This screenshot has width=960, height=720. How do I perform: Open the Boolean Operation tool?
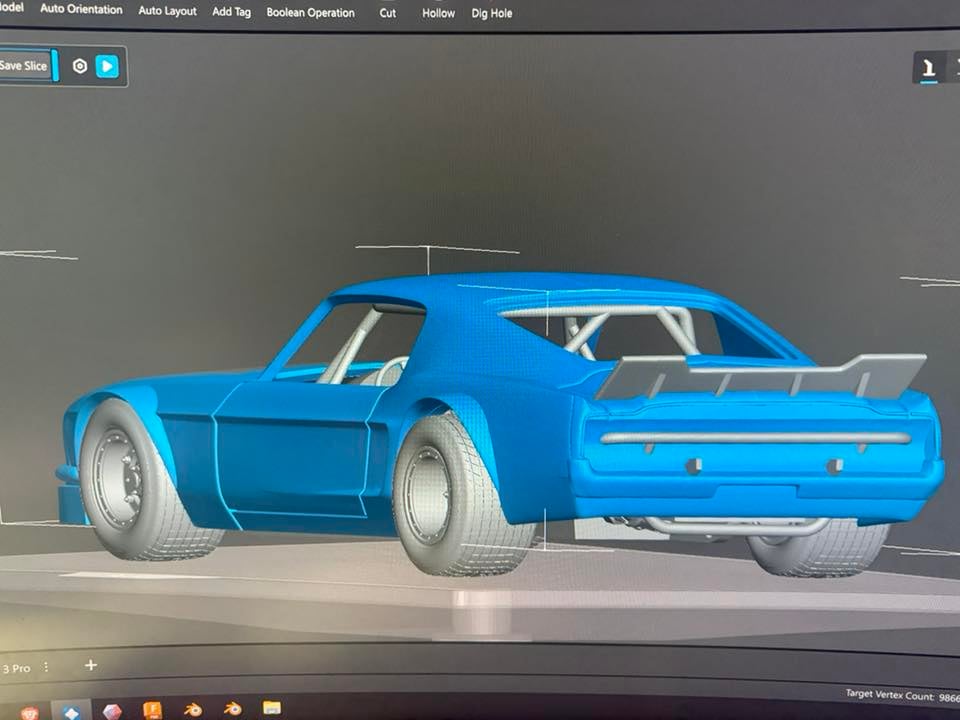310,13
